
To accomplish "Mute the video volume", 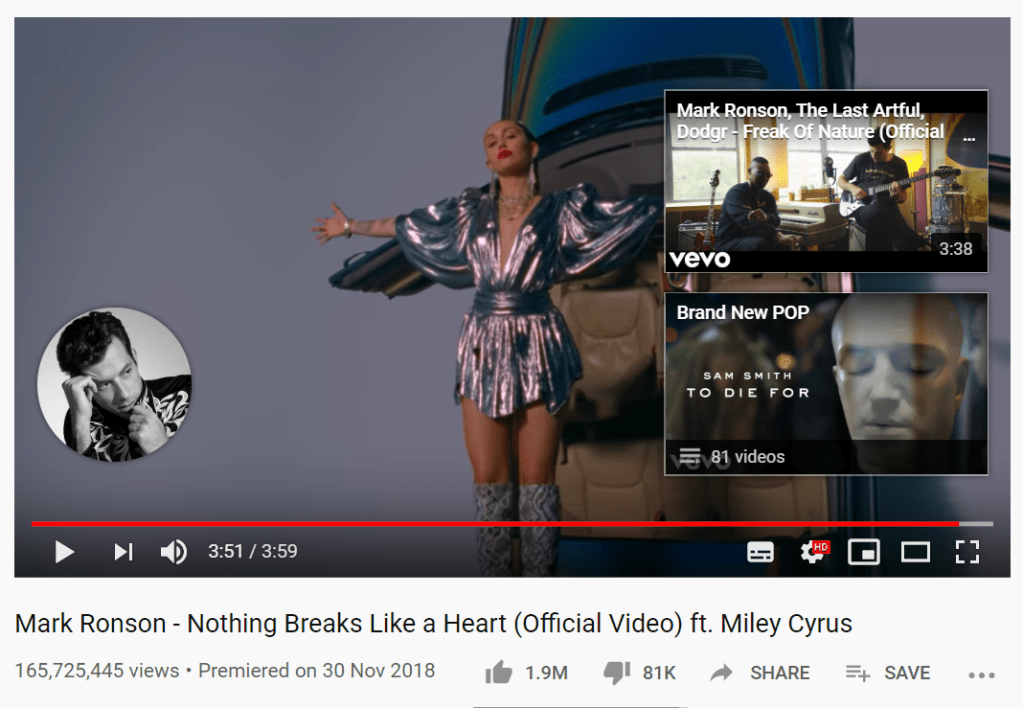I will (x=174, y=552).
